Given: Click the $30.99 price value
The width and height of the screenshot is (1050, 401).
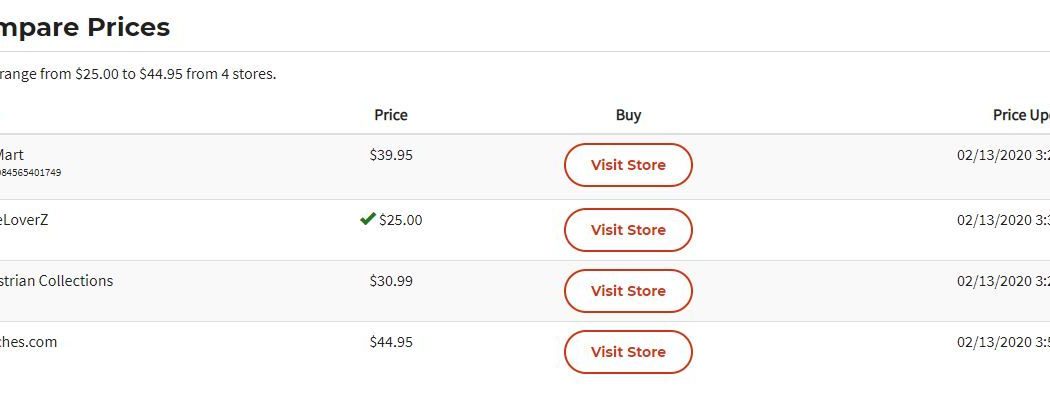Looking at the screenshot, I should coord(391,281).
